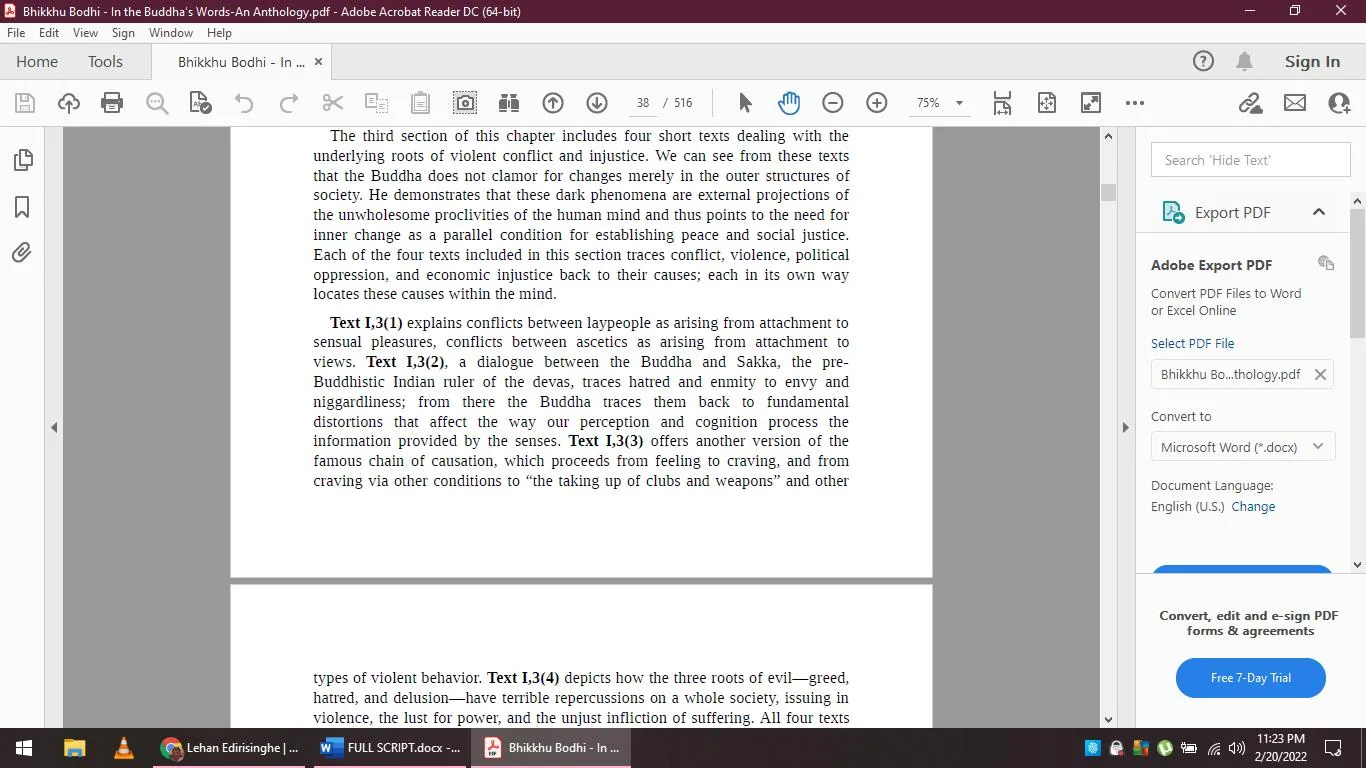Click the Sign In button

pyautogui.click(x=1312, y=62)
